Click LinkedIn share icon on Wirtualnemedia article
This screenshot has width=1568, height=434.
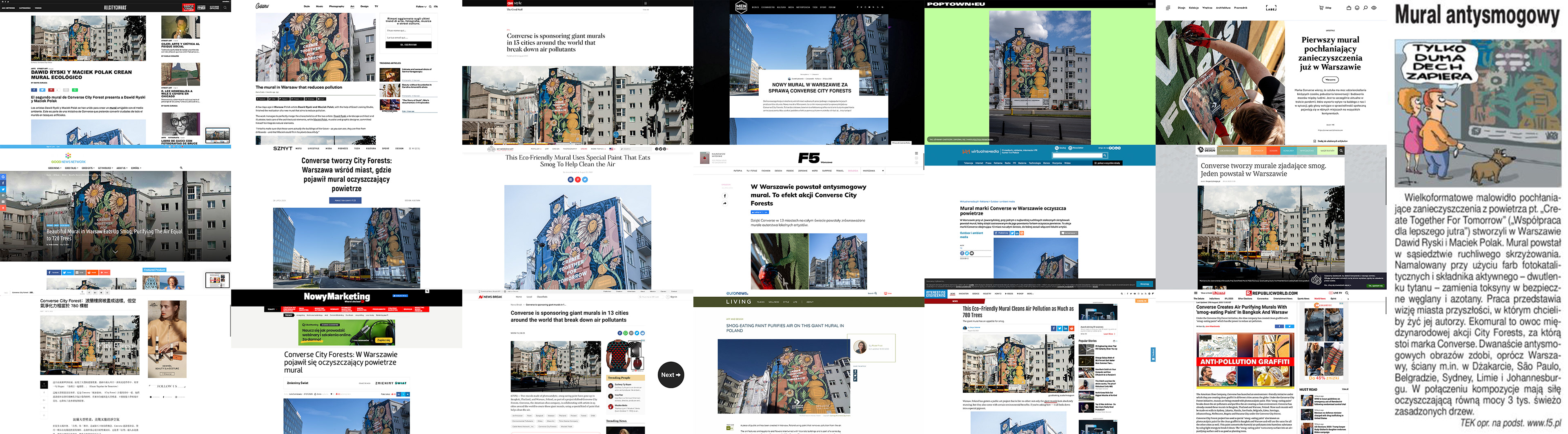[1017, 233]
